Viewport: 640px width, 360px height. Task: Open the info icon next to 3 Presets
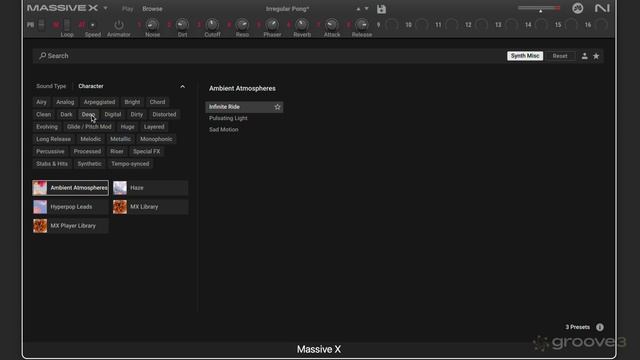click(600, 327)
